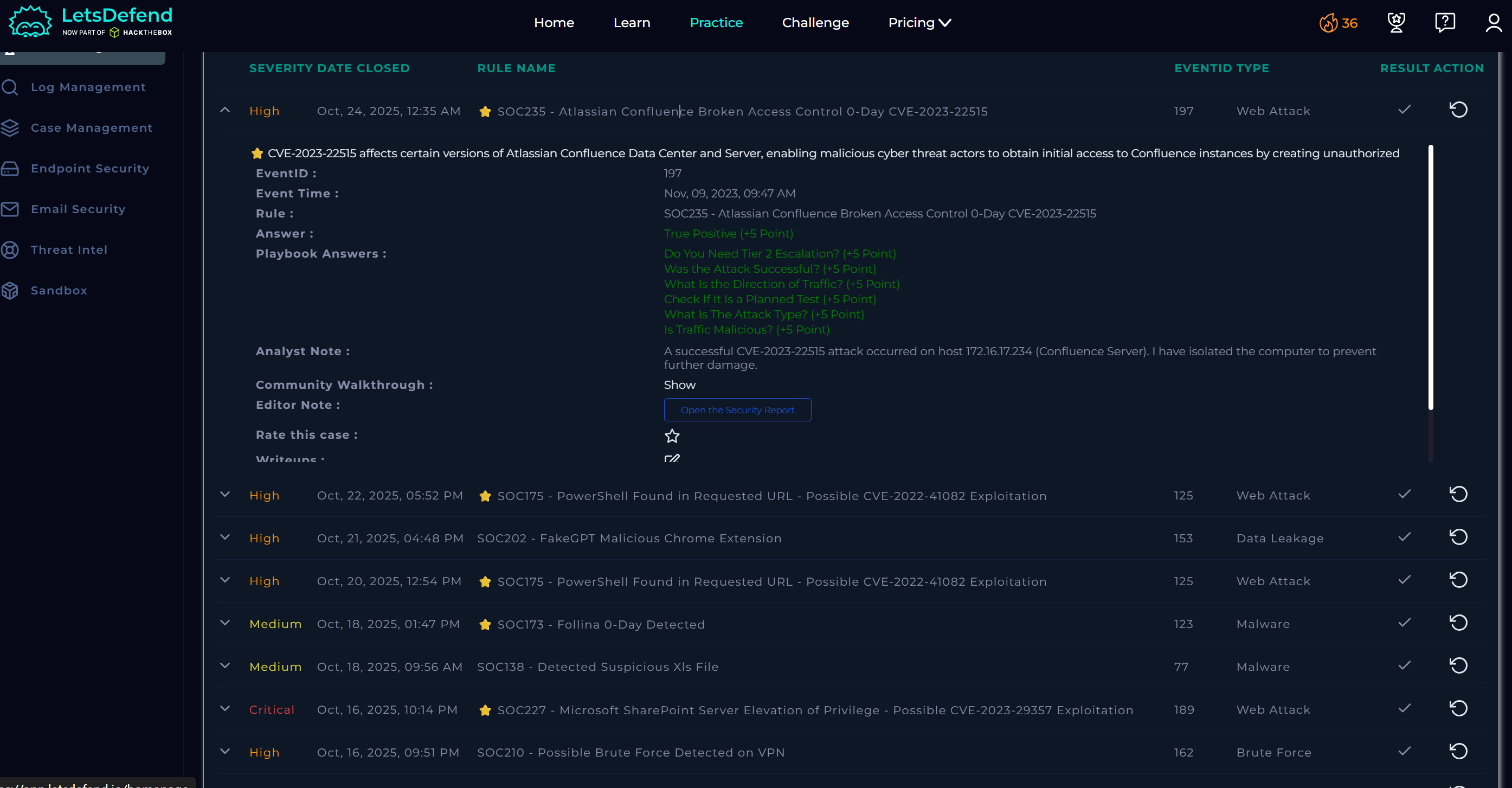Click 'What Is The Attack Type?' answer
Image resolution: width=1512 pixels, height=788 pixels.
pyautogui.click(x=764, y=315)
